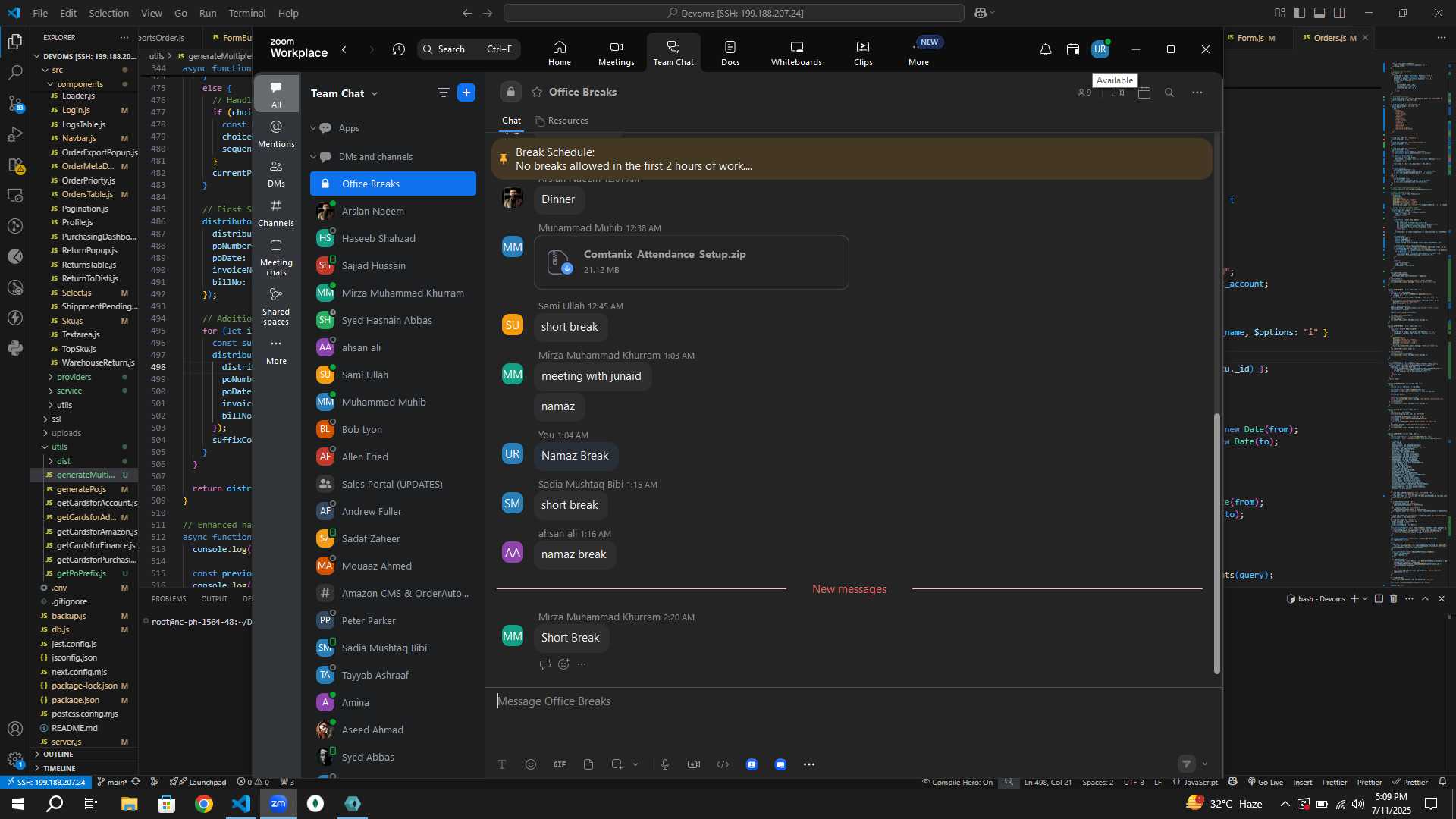The height and width of the screenshot is (819, 1456).
Task: Star the Office Breaks channel
Action: 537,92
